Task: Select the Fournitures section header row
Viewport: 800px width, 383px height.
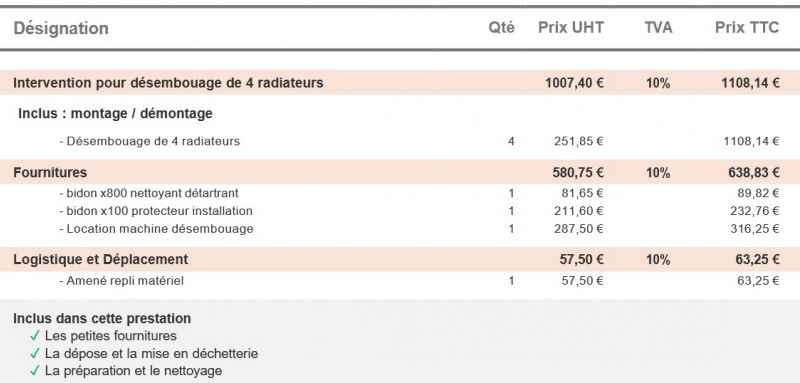Action: pos(400,172)
